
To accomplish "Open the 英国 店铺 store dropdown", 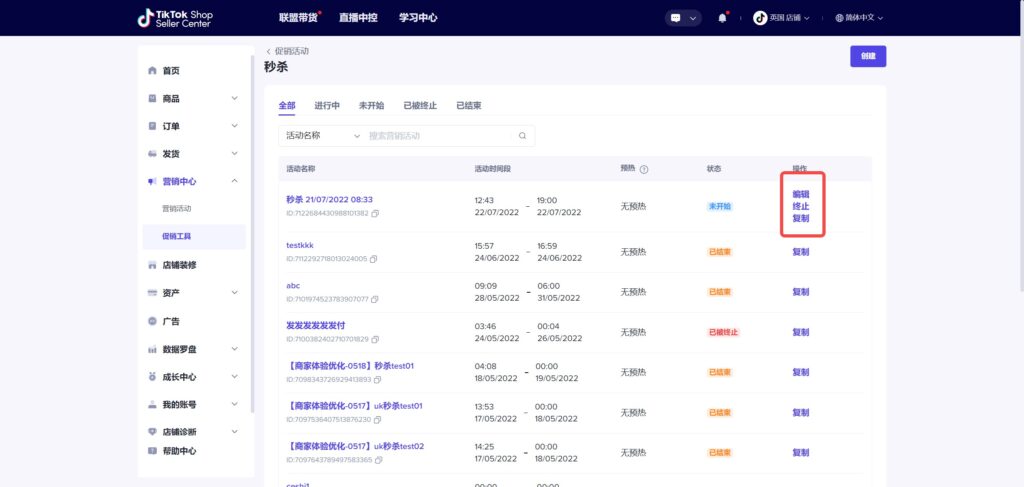I will tap(789, 18).
